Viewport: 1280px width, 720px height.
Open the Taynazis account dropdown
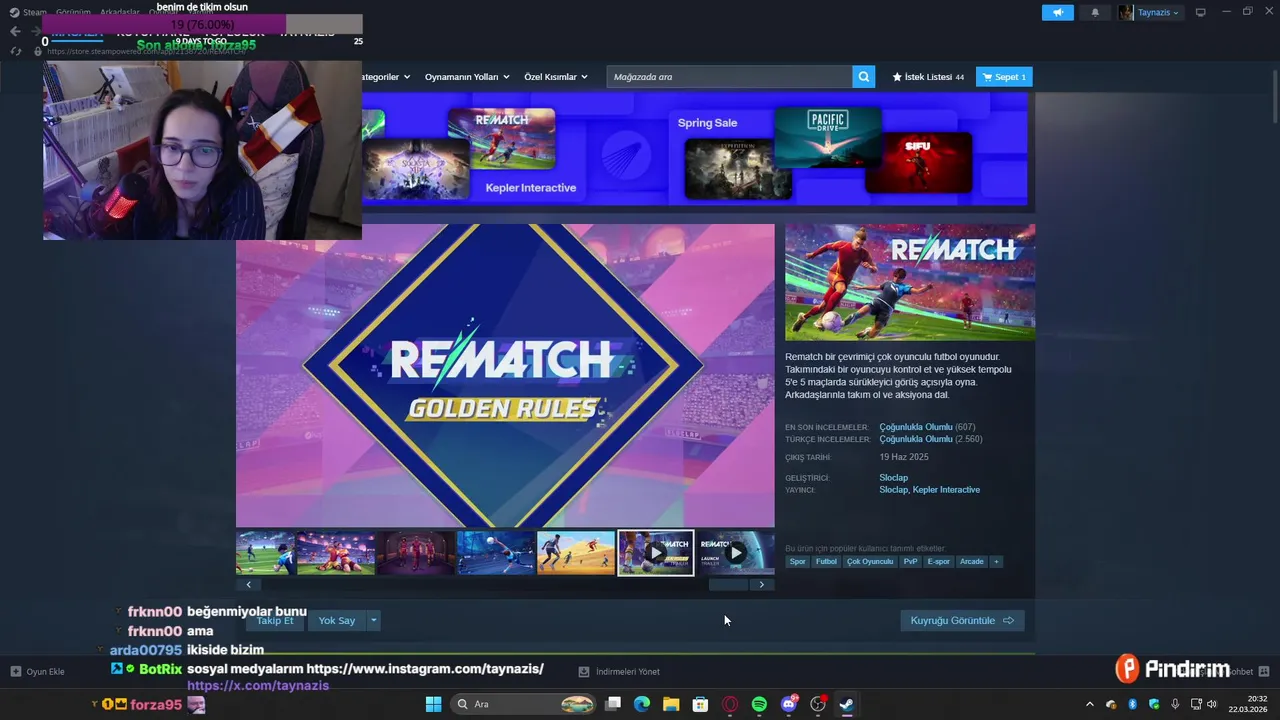[x=1149, y=12]
